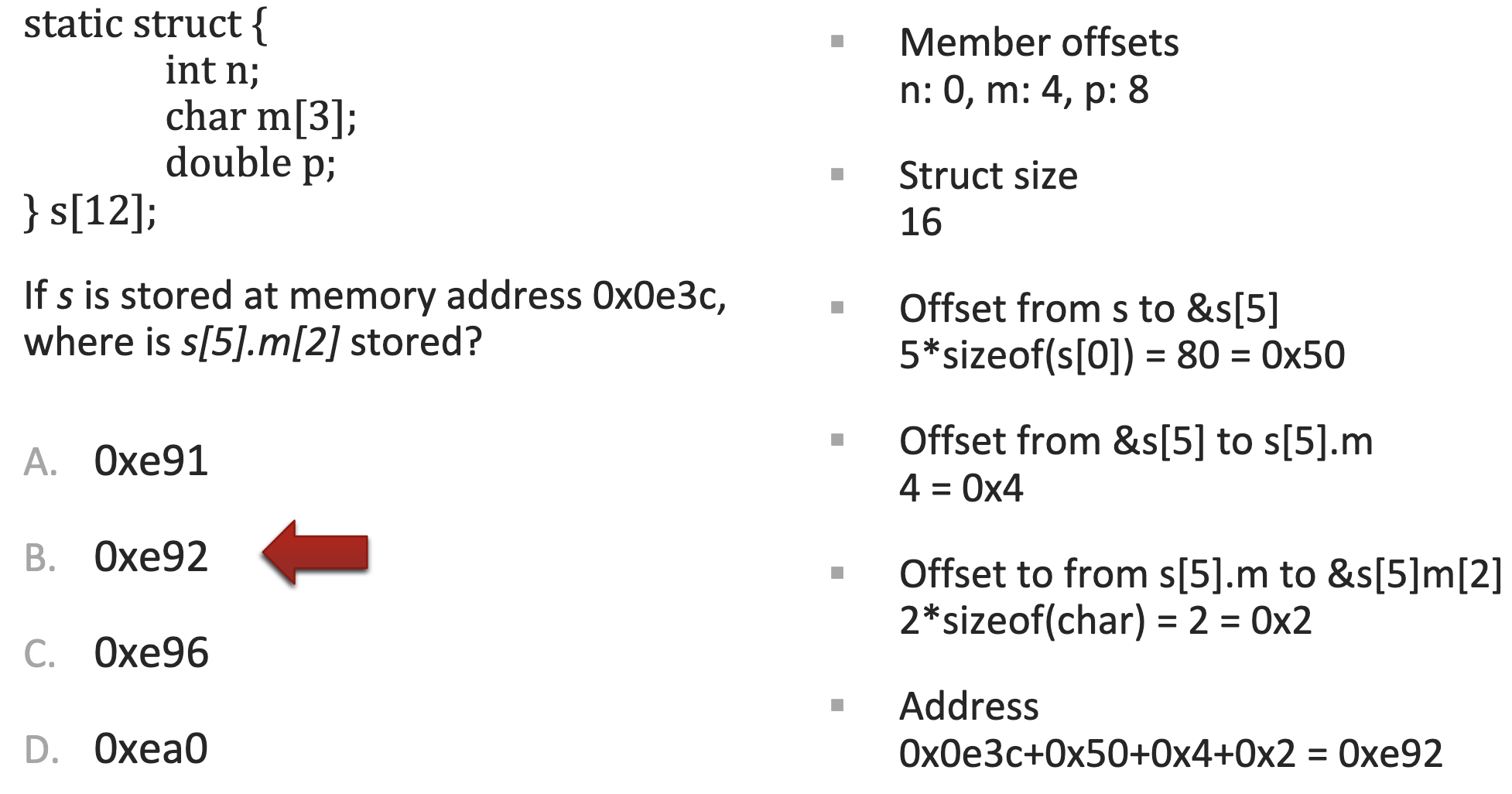This screenshot has height=794, width=1512.
Task: Select answer option D, 0xea0
Action: coord(151,749)
